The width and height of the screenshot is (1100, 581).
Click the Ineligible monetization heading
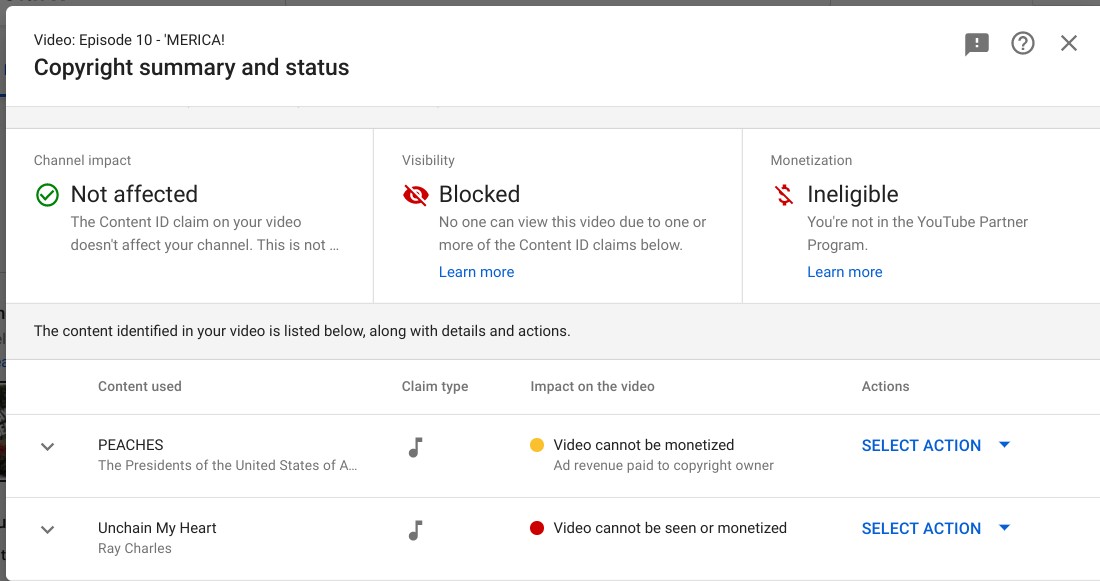tap(852, 194)
